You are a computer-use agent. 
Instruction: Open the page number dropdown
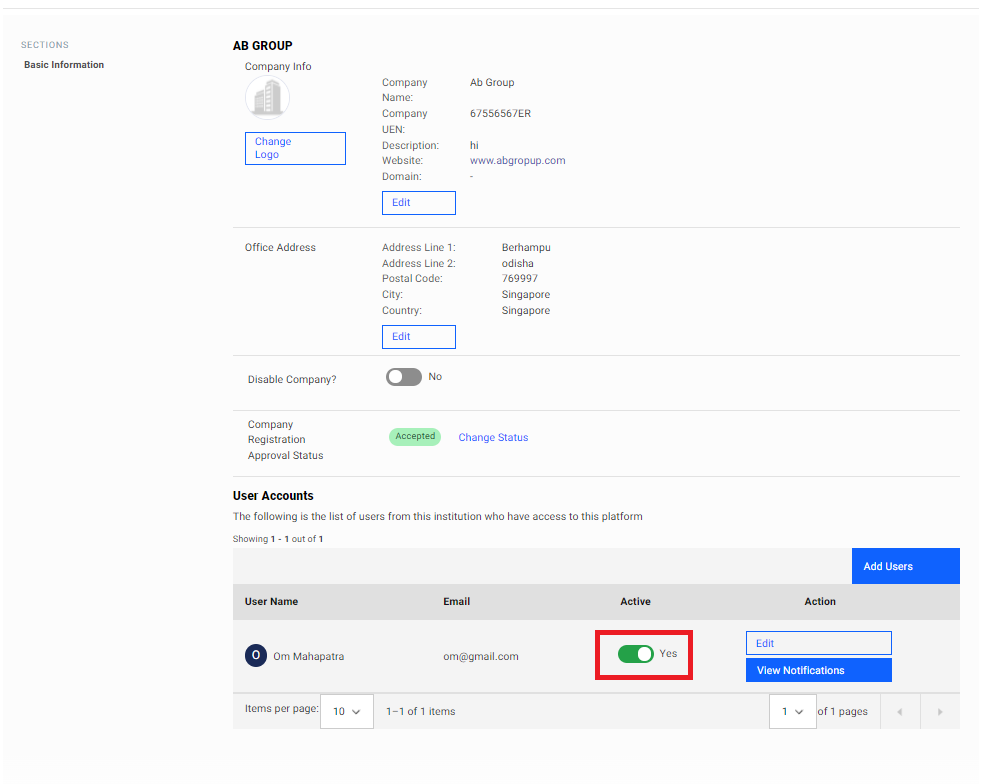tap(792, 711)
